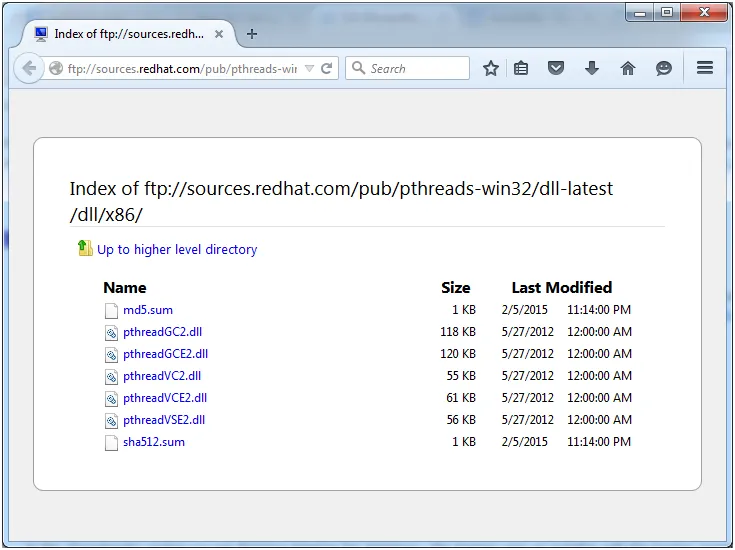Minimize the browser window

coord(640,13)
